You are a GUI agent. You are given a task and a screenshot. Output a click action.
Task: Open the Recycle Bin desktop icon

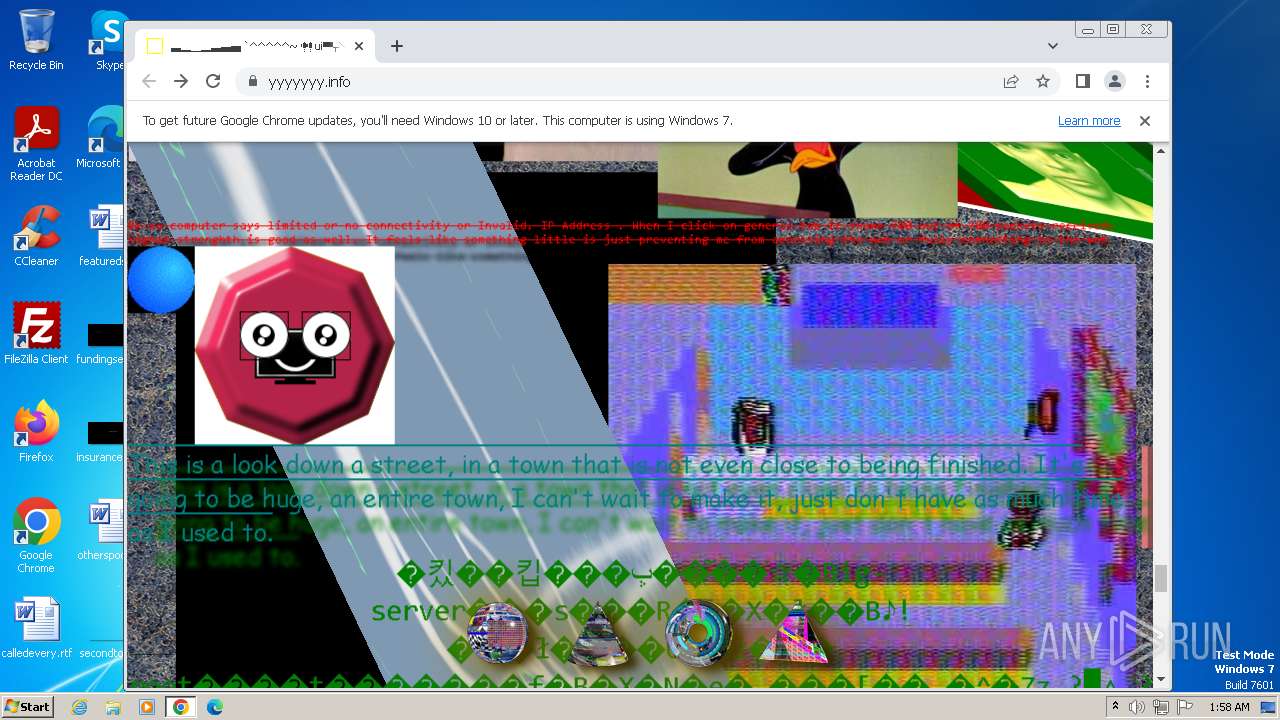[36, 40]
